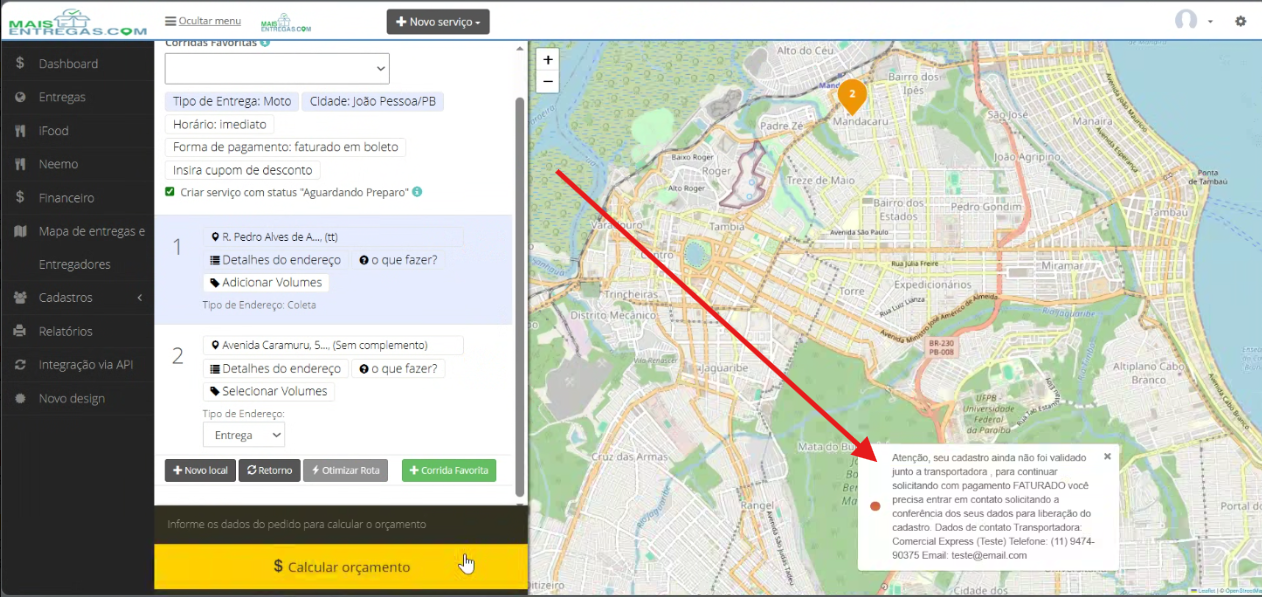Change forma de pagamento faturado em boleto
Viewport: 1262px width, 597px height.
click(285, 147)
